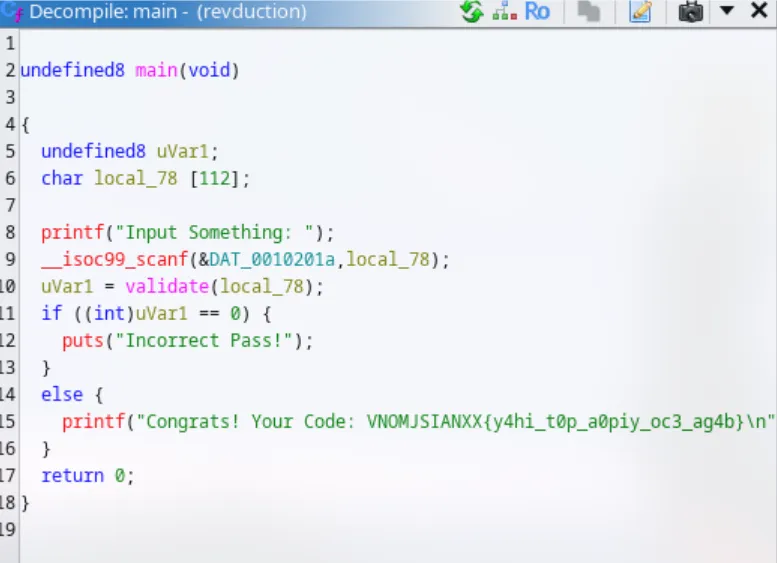Click the Cf decompiler icon in title bar
The height and width of the screenshot is (563, 777).
click(x=13, y=12)
